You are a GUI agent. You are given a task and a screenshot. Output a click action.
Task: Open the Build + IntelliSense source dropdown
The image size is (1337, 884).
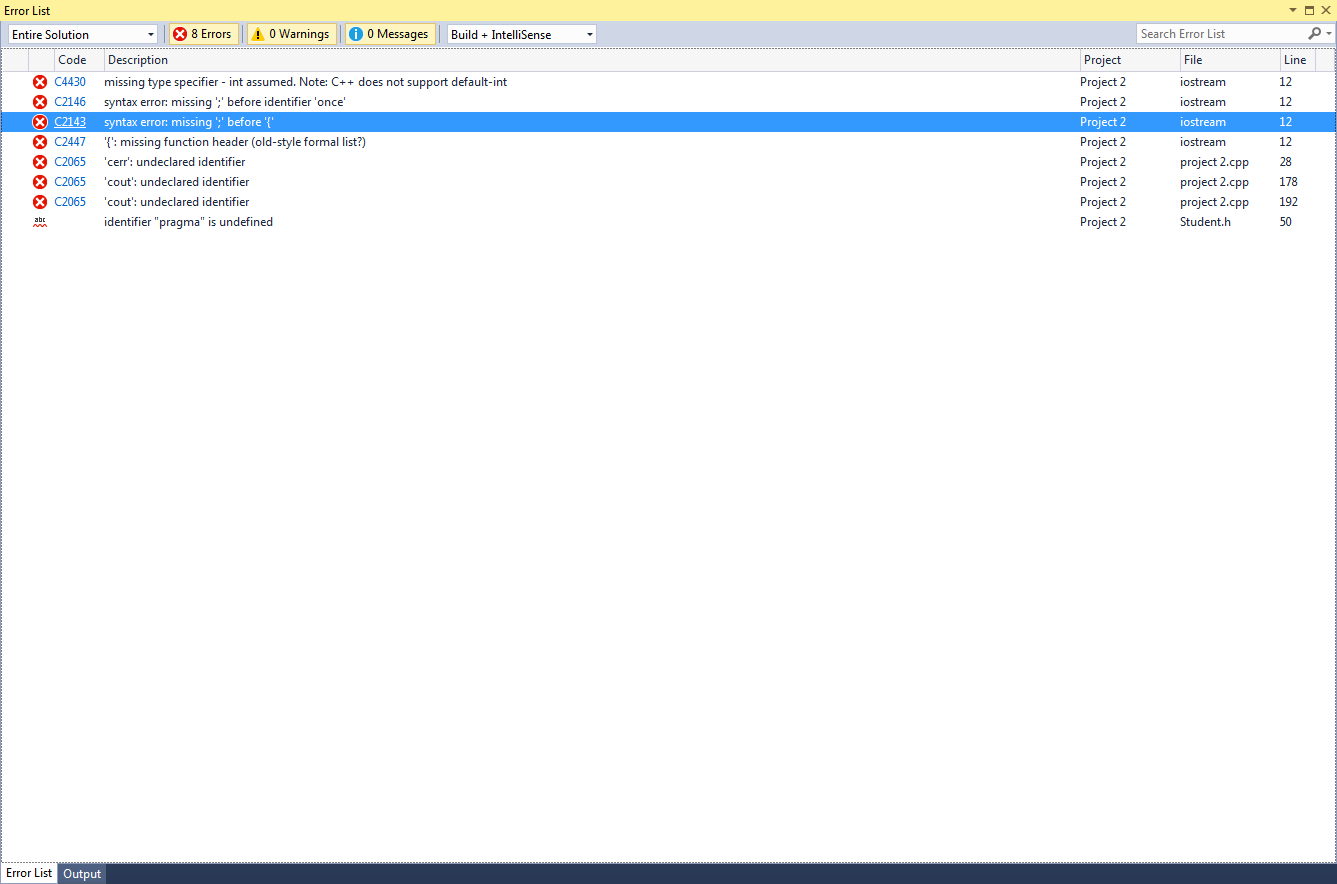coord(522,34)
